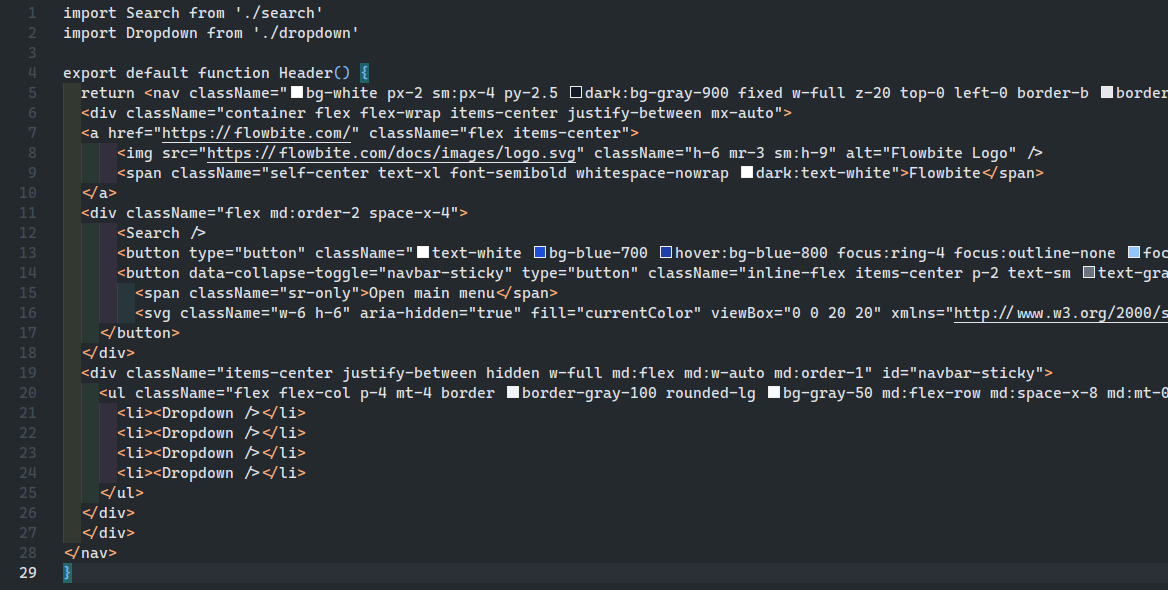This screenshot has width=1168, height=590.
Task: Click the border-gray-100 color swatch
Action: pos(512,392)
